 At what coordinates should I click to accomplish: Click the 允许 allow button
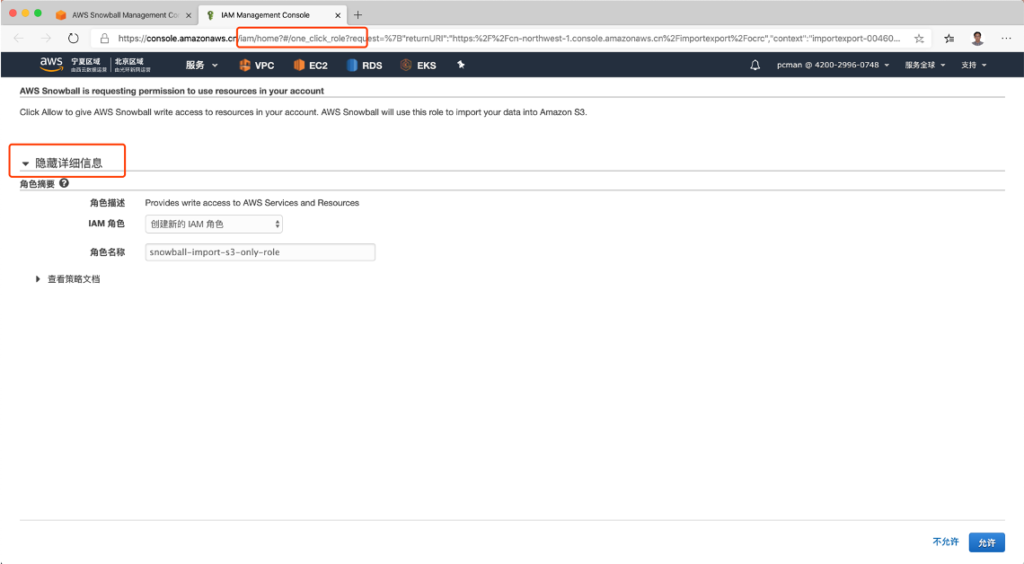(986, 542)
